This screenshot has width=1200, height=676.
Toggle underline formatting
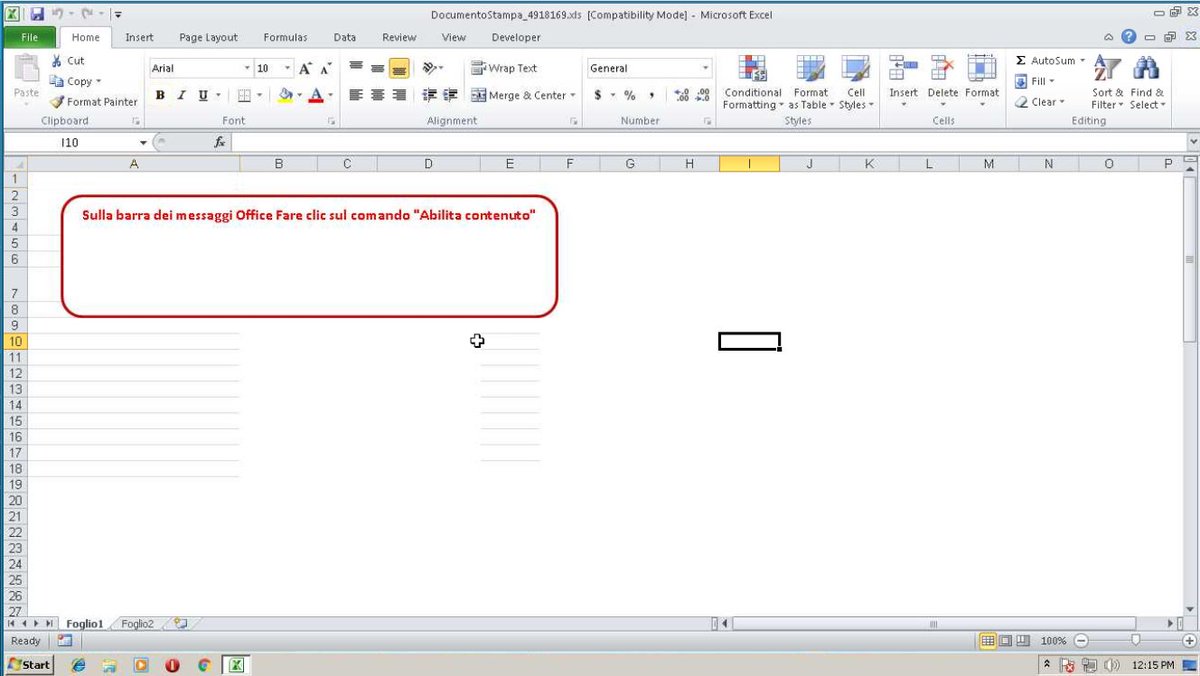tap(203, 95)
